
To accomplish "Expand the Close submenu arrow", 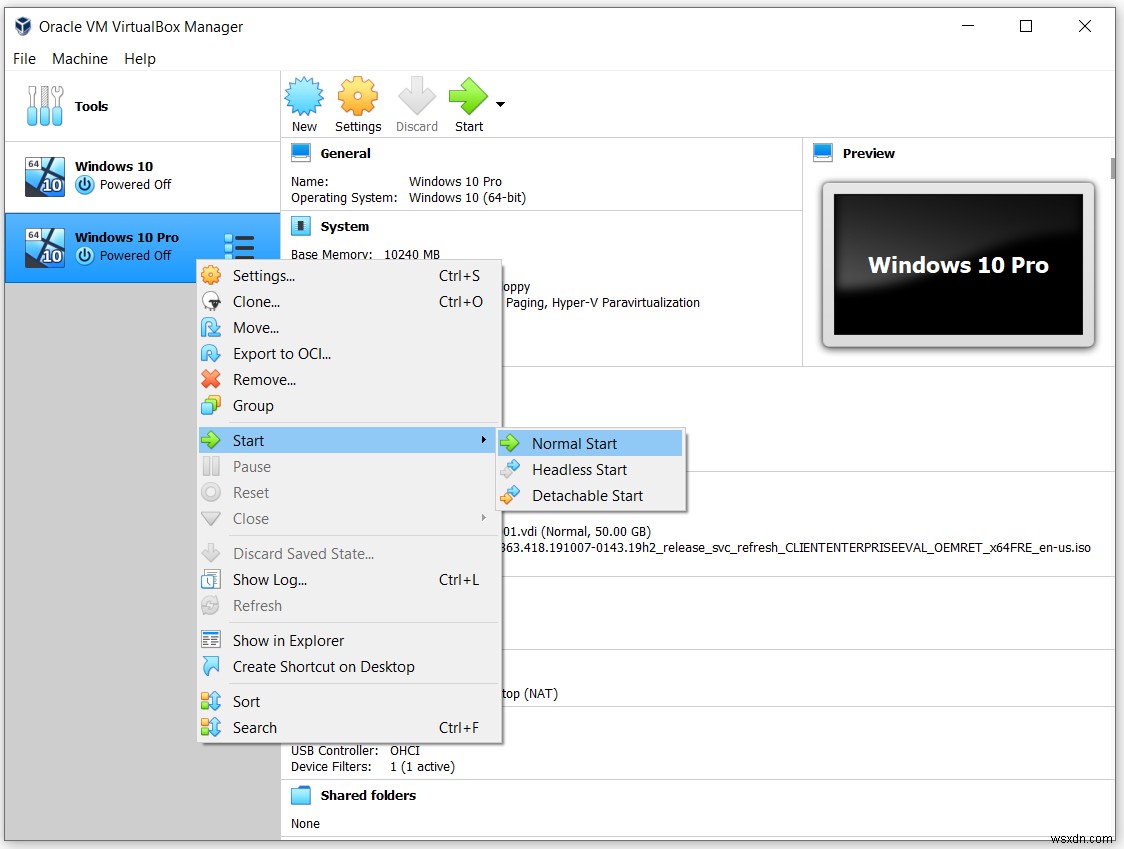I will tap(484, 519).
